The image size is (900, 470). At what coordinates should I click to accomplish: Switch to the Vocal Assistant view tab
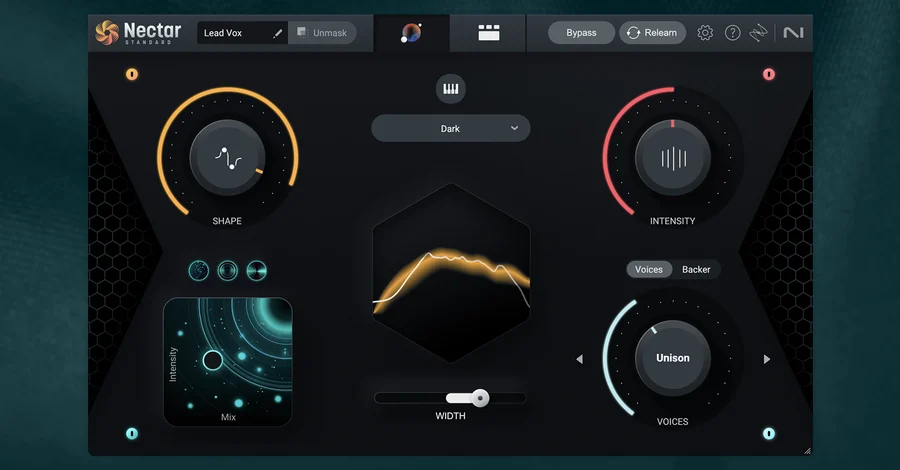(411, 33)
